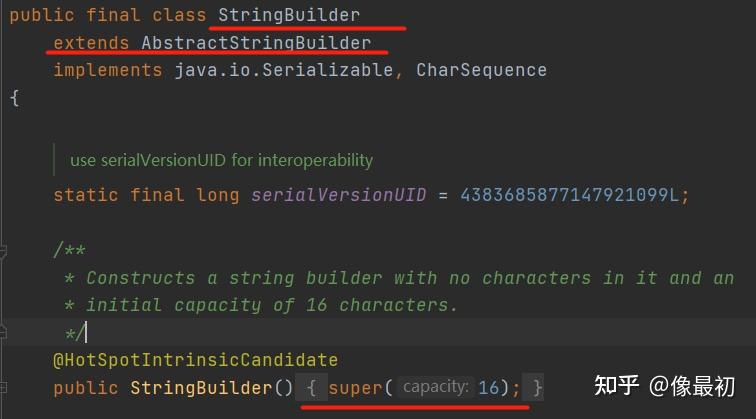Click the number 16 argument in super call
This screenshot has width=756, height=419.
pos(489,387)
